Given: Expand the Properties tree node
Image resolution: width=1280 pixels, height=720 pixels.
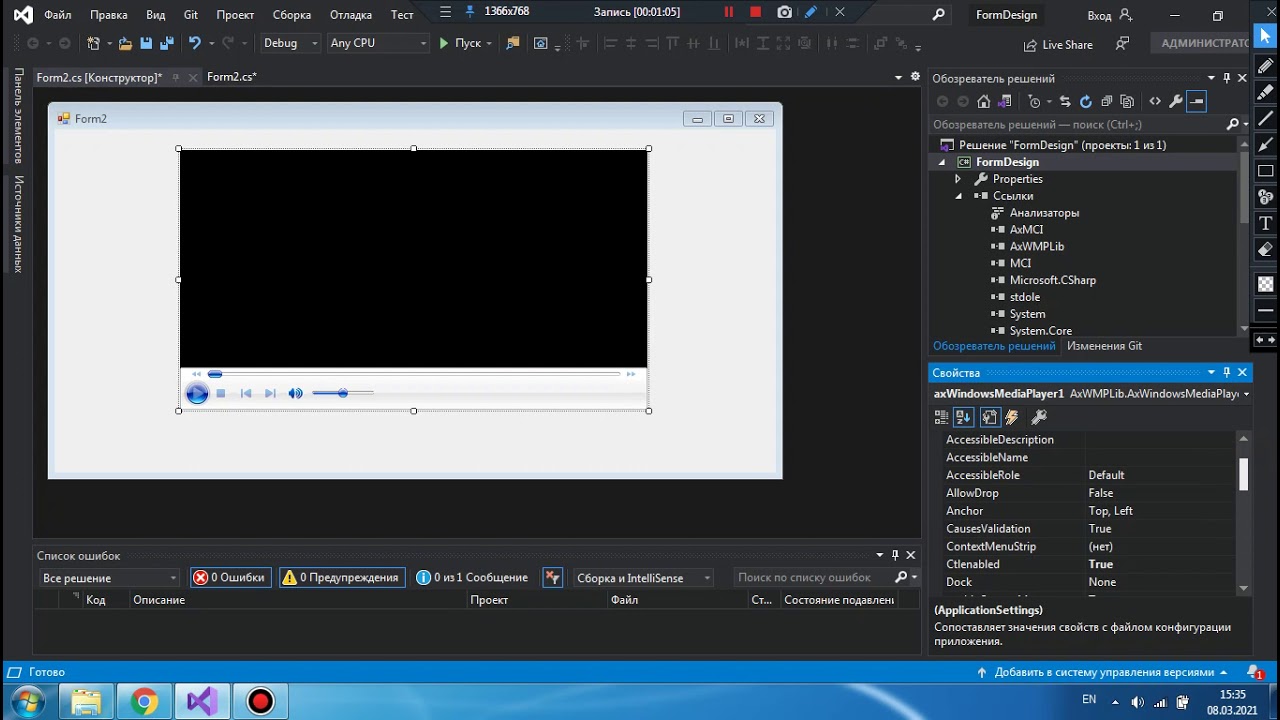Looking at the screenshot, I should coord(958,179).
